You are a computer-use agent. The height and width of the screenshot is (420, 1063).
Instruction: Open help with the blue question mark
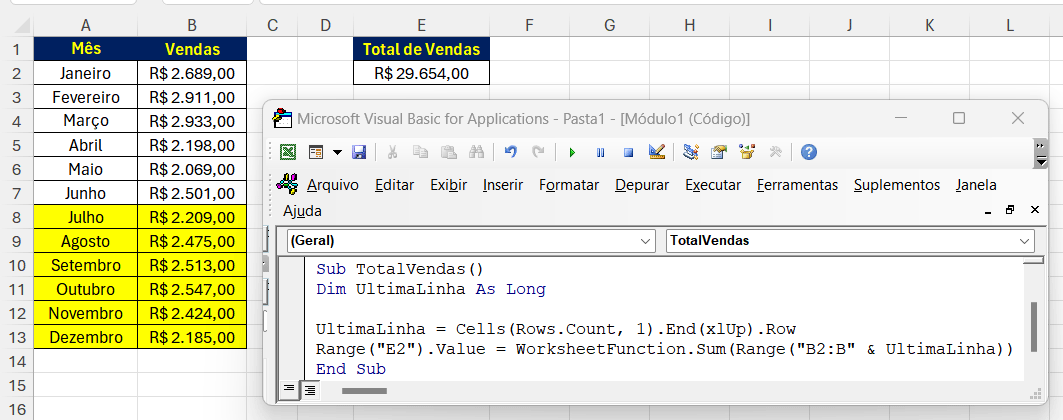pyautogui.click(x=809, y=152)
